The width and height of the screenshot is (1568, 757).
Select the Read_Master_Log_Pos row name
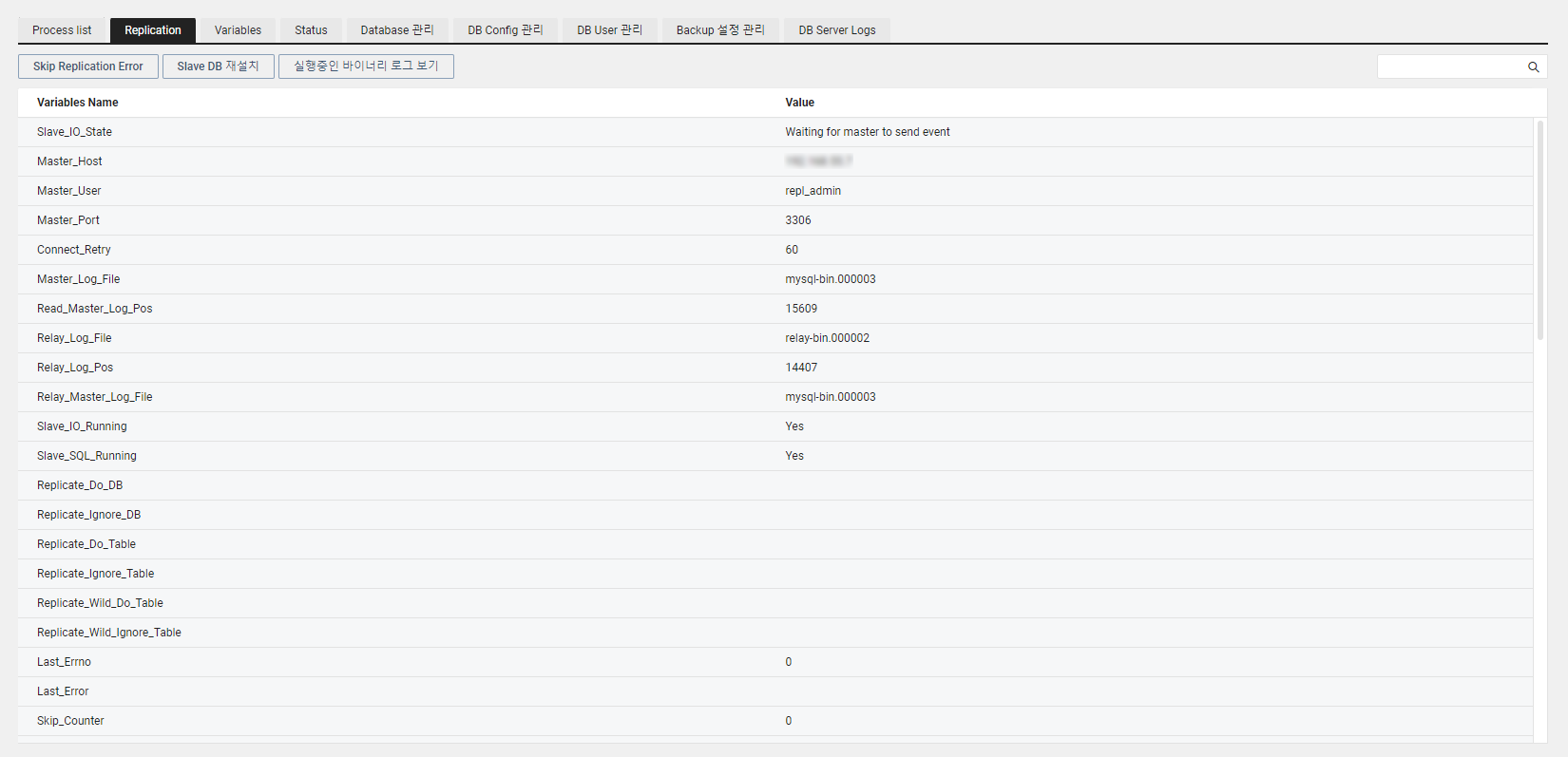pos(94,309)
